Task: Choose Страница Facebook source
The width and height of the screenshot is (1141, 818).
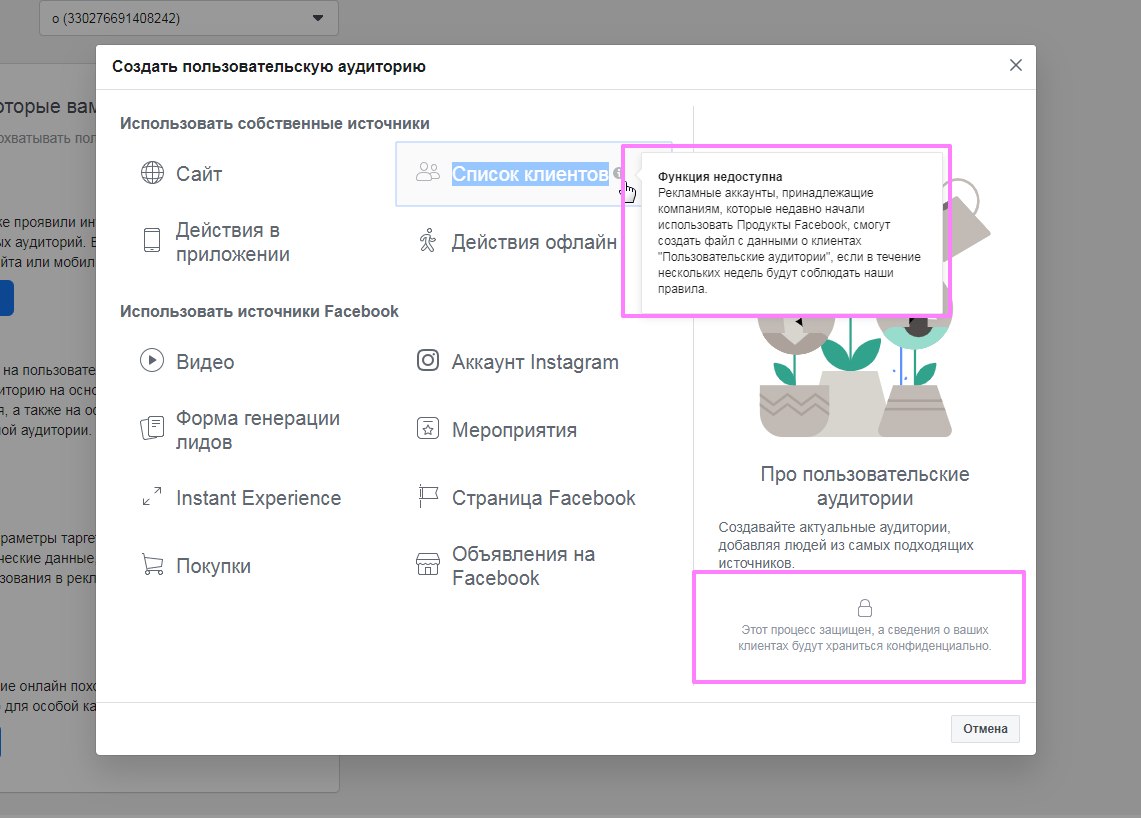Action: click(x=544, y=498)
